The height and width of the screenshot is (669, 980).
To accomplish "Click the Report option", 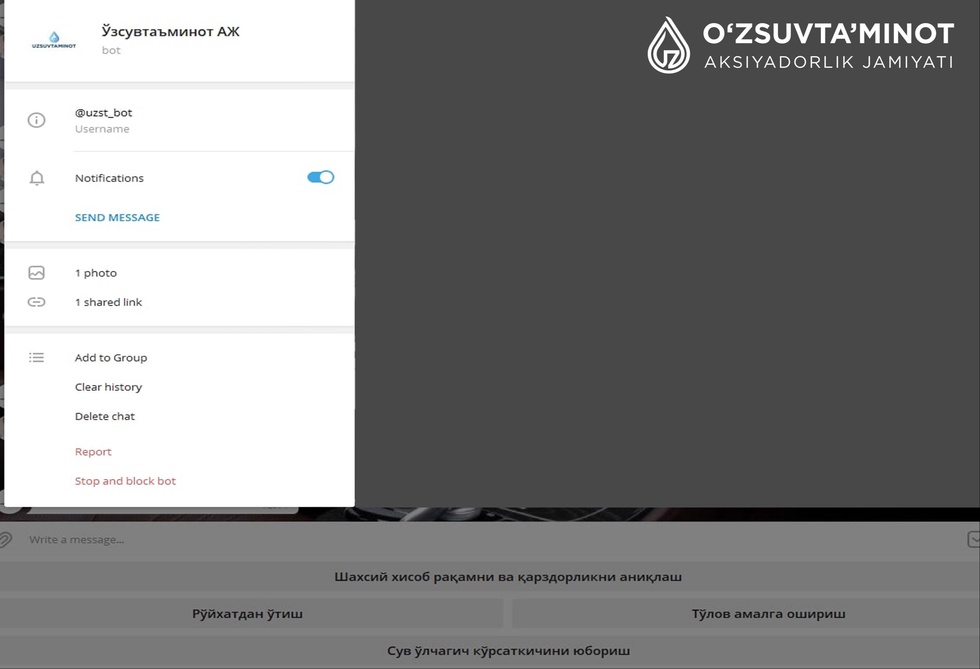I will pos(93,452).
